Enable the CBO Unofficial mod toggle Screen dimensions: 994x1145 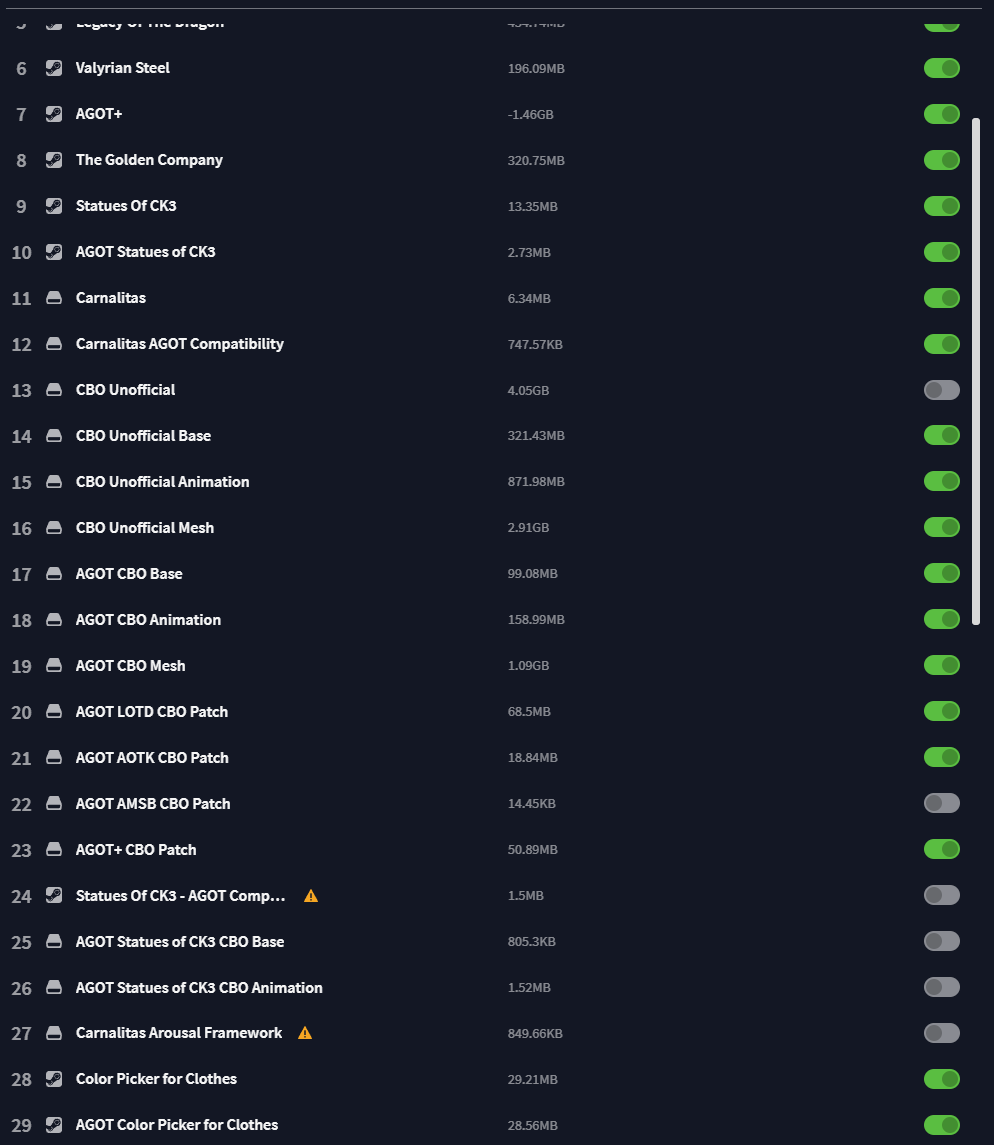pyautogui.click(x=941, y=390)
